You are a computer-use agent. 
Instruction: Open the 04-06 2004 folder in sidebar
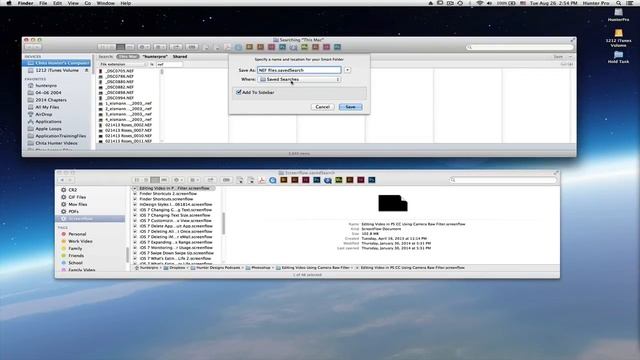[x=48, y=93]
